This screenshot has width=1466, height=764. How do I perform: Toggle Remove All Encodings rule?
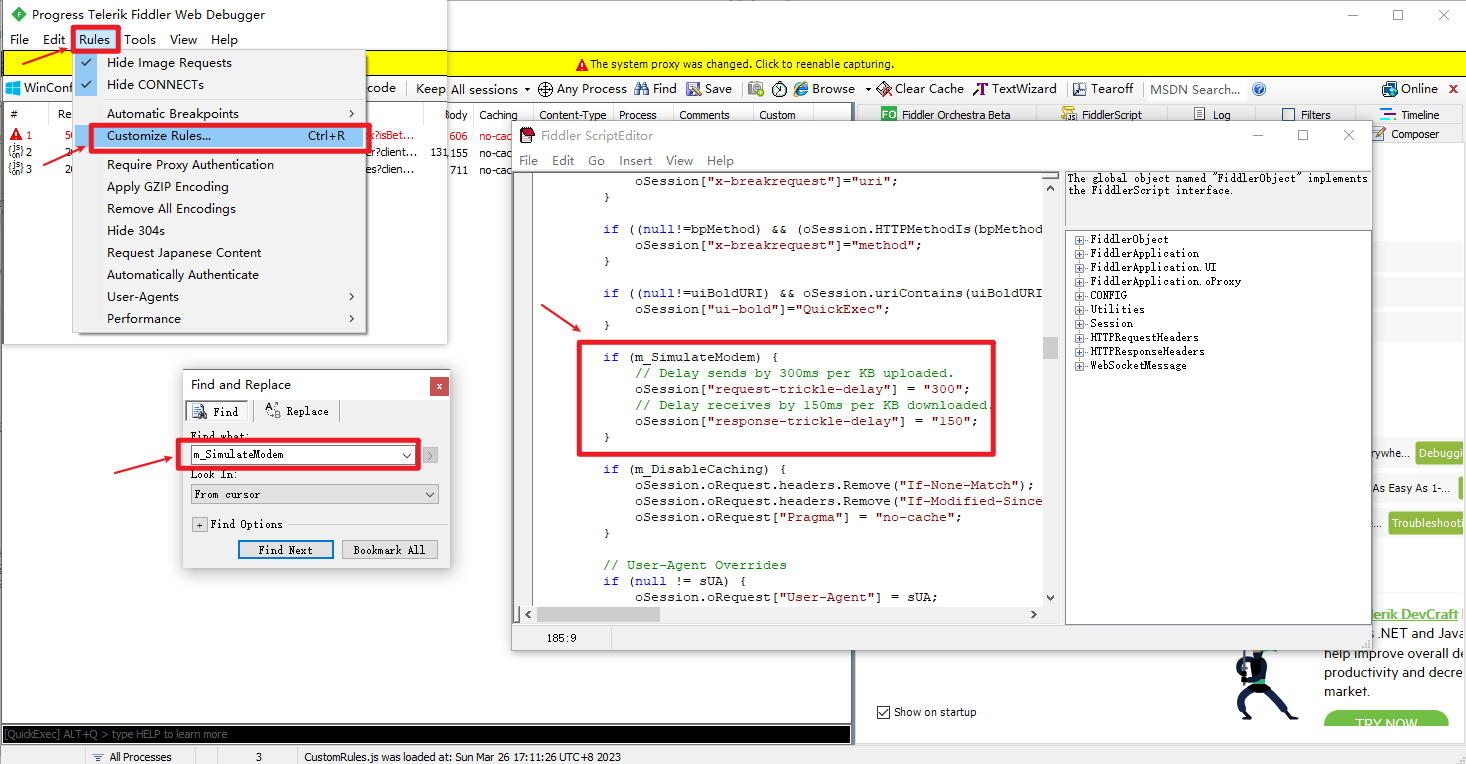coord(171,208)
